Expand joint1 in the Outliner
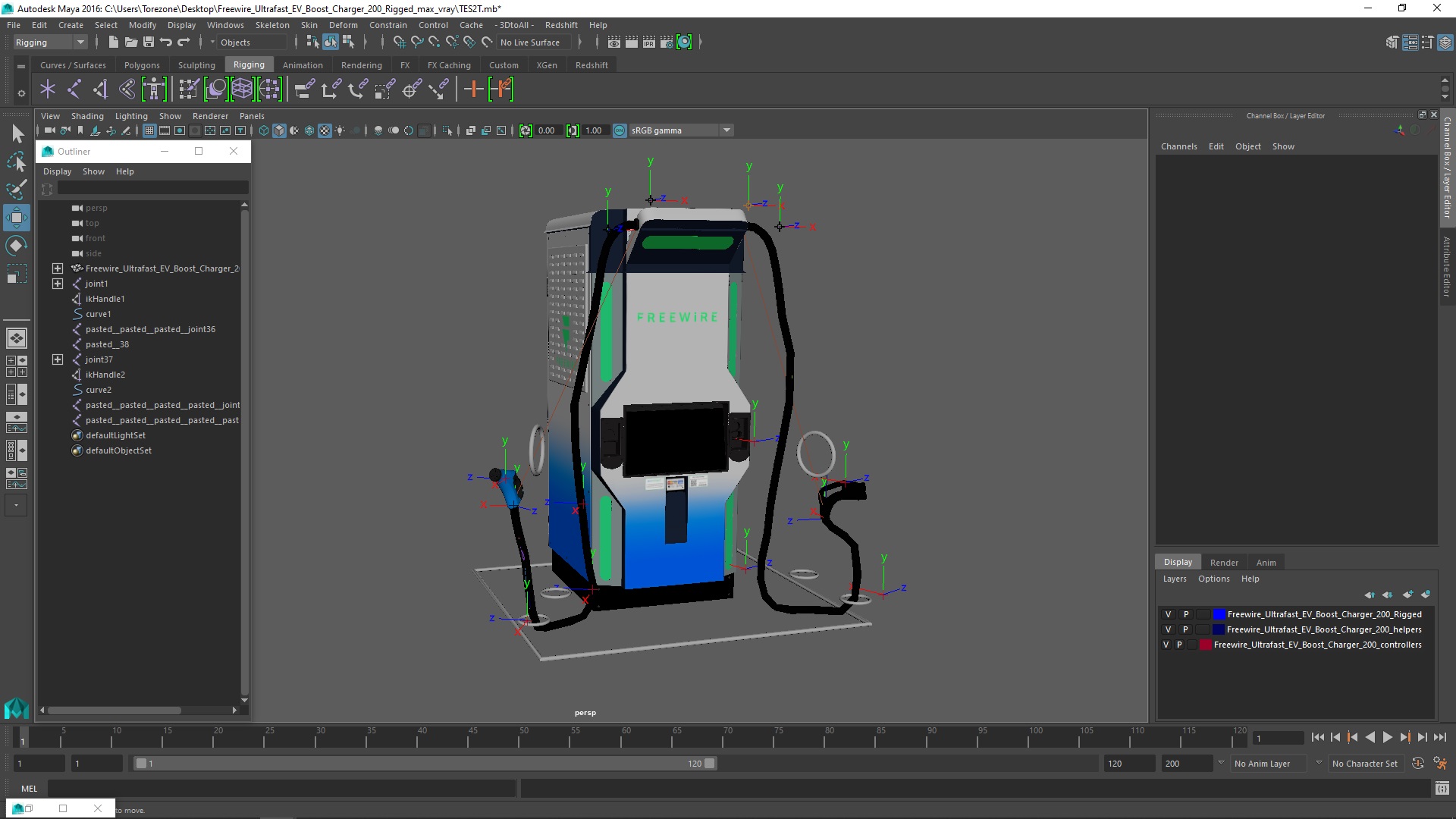This screenshot has width=1456, height=819. (x=58, y=284)
